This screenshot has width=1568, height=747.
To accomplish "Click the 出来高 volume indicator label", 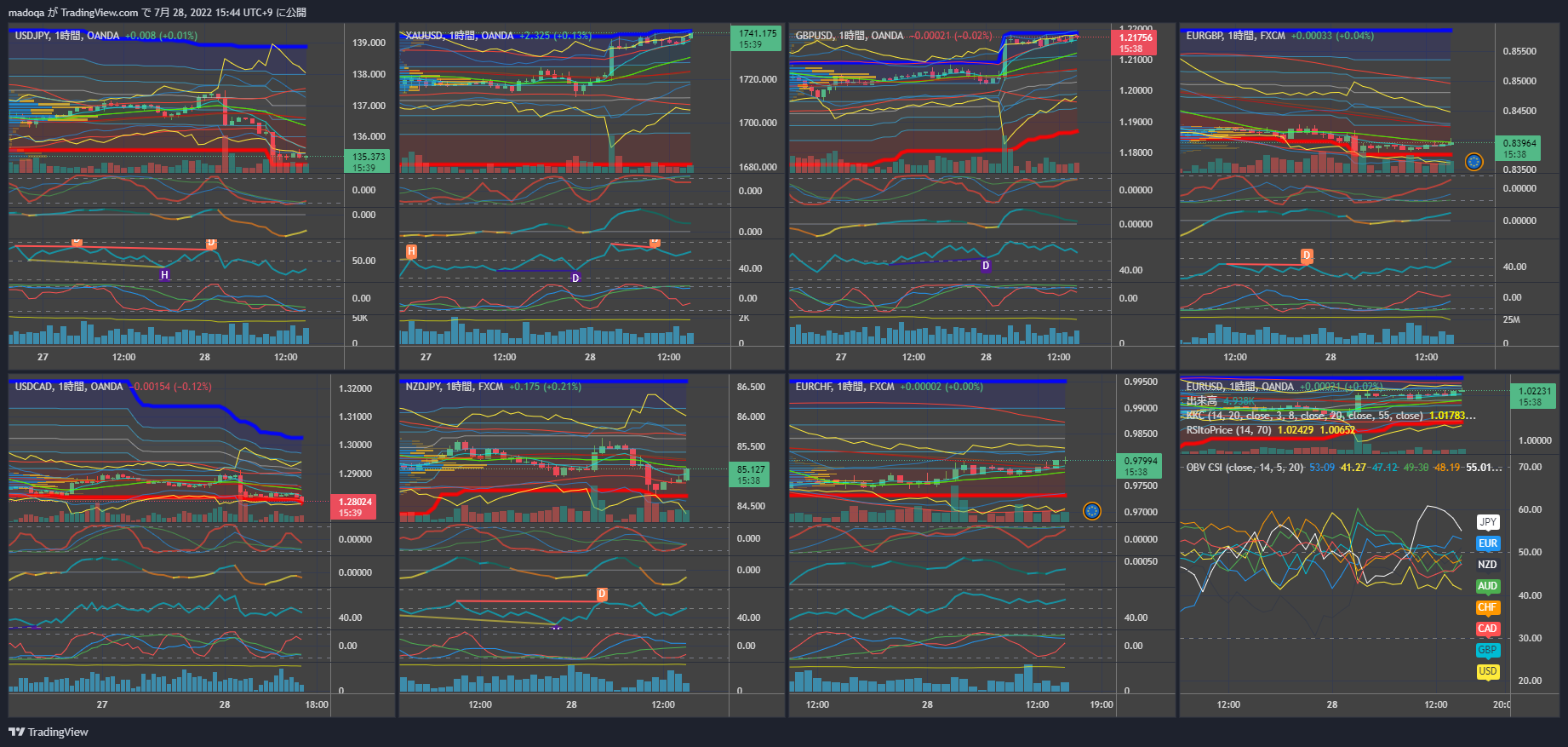I will [1201, 401].
